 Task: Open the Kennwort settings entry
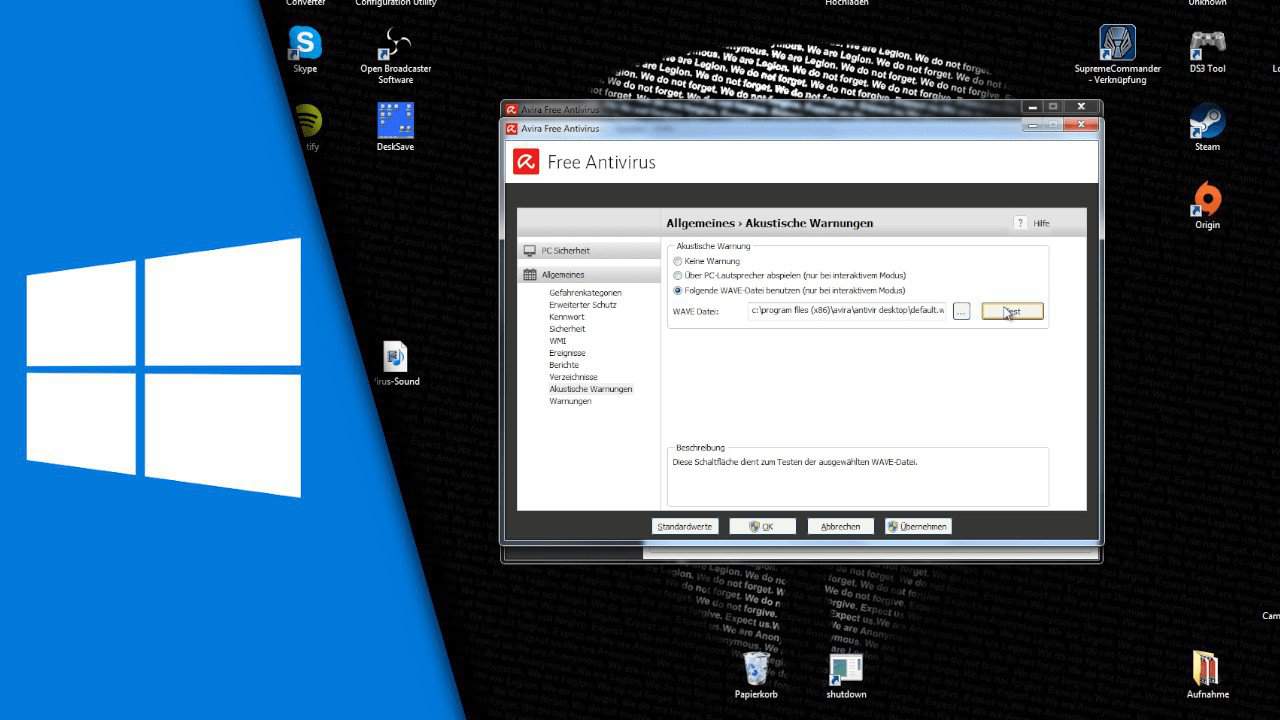click(566, 317)
